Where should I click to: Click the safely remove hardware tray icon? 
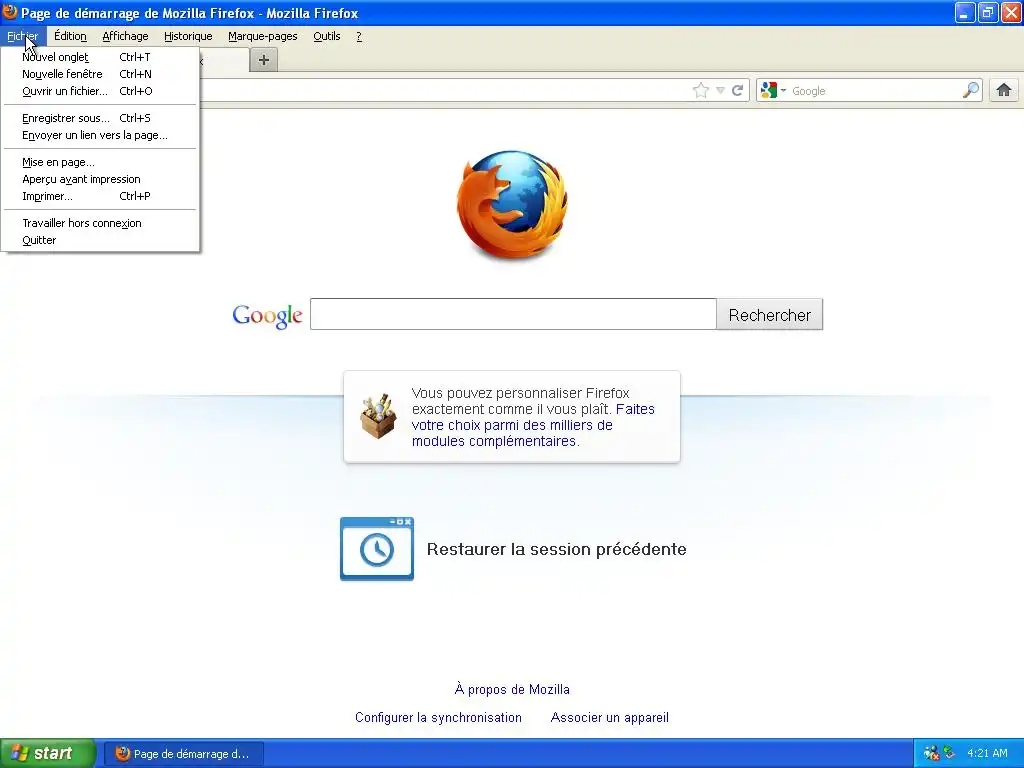tap(949, 753)
